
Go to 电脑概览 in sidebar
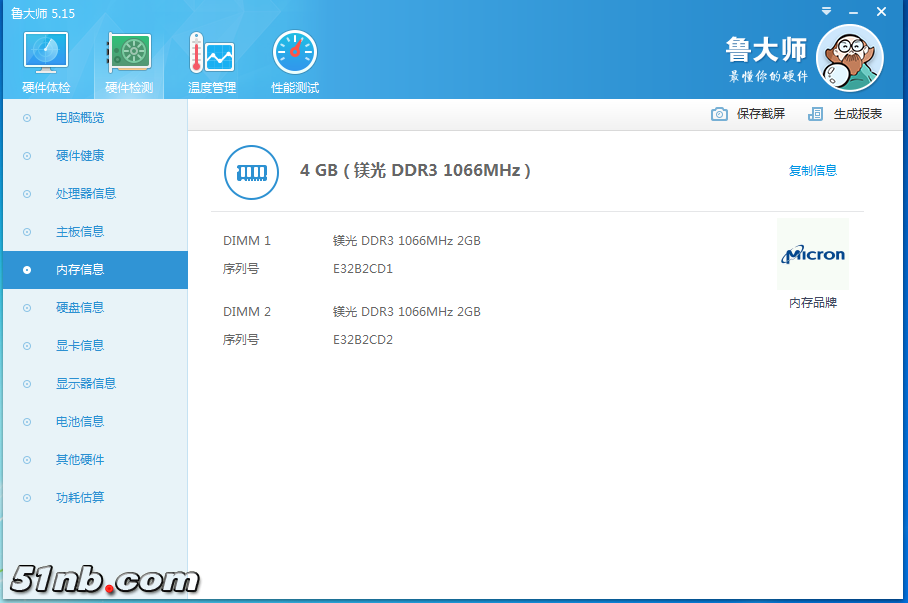(x=80, y=118)
